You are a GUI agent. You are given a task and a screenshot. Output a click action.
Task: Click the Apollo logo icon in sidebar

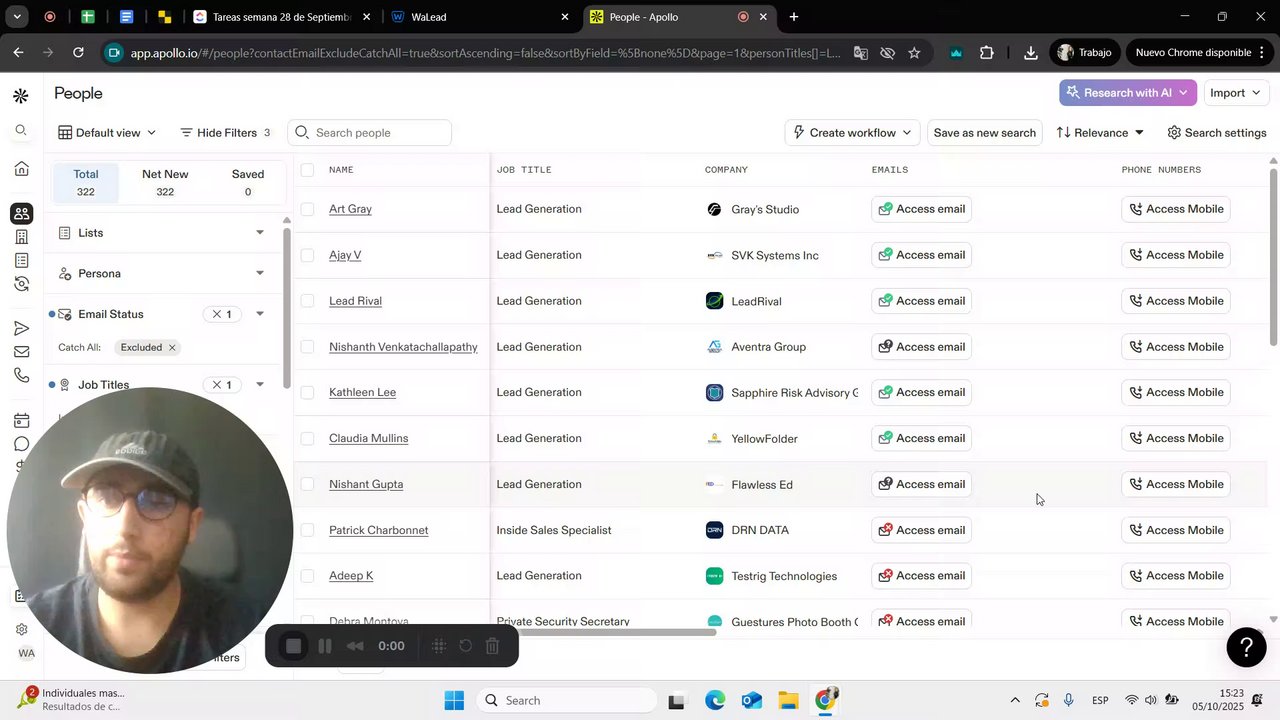20,96
